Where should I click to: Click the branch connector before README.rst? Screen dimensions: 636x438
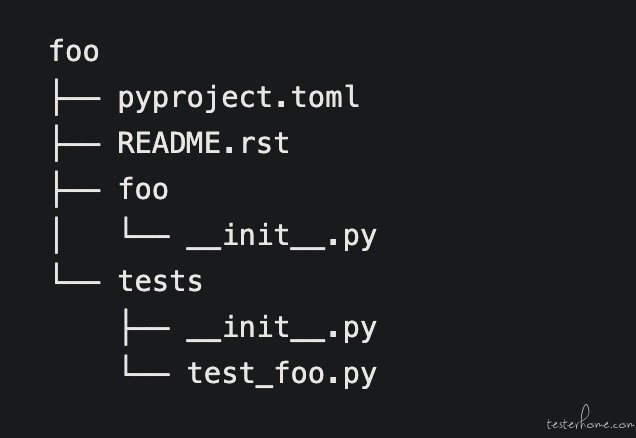[75, 143]
